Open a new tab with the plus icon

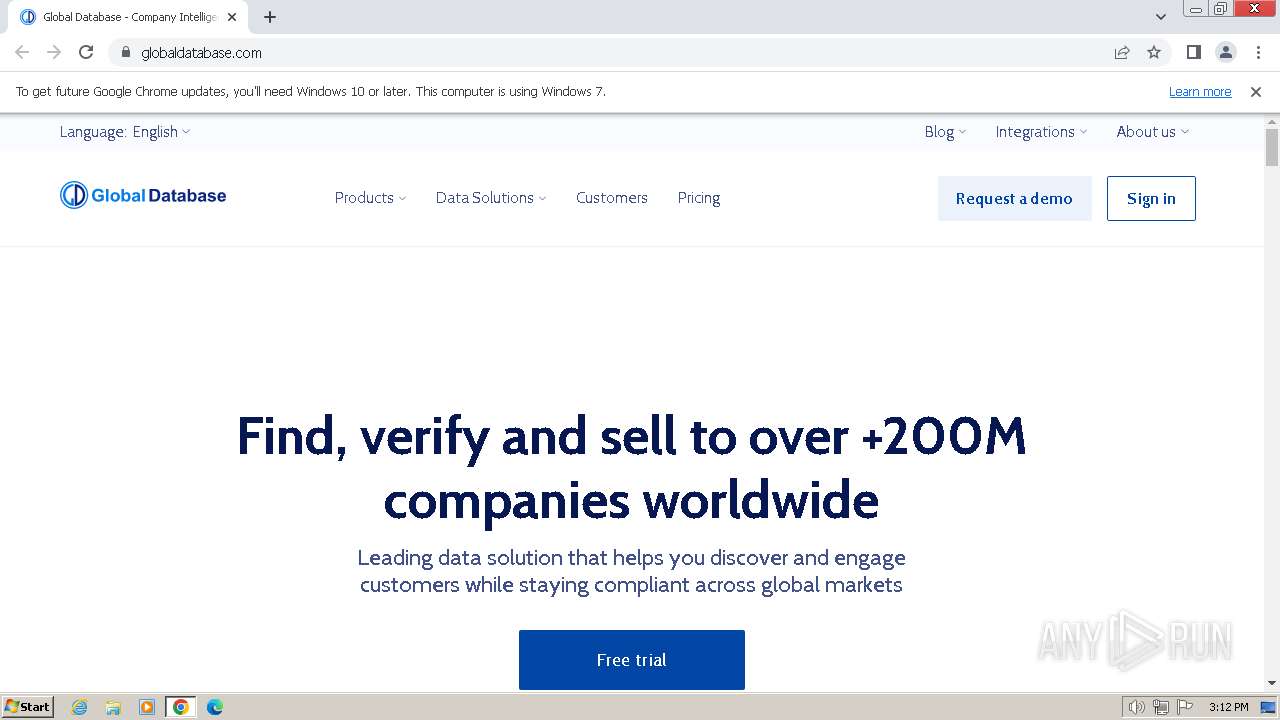pos(270,17)
